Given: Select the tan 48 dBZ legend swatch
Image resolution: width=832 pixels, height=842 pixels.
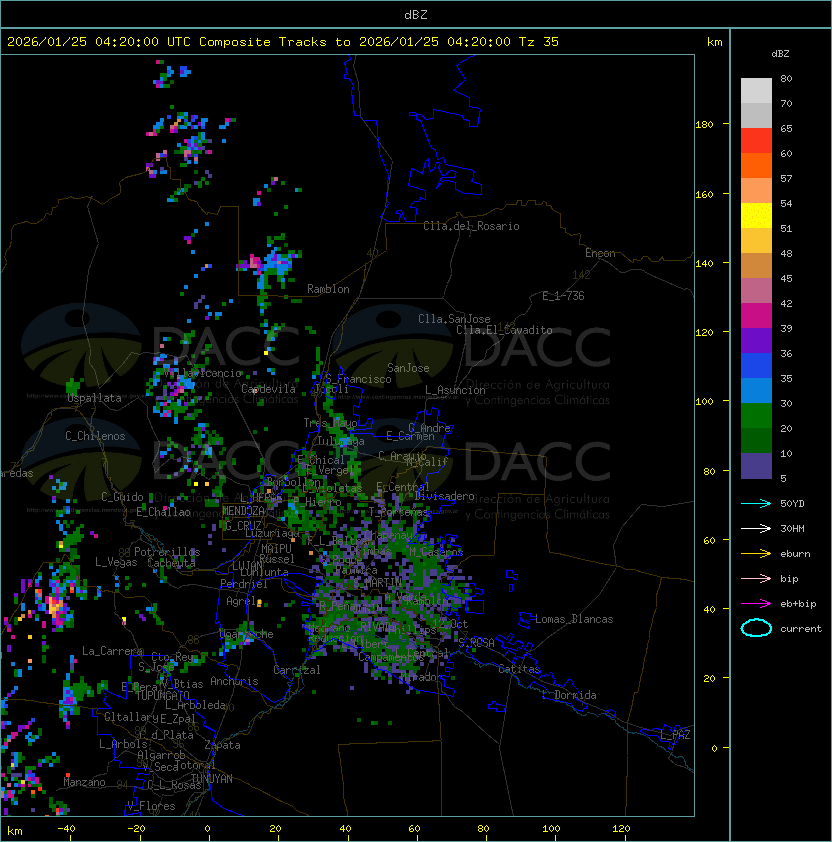Looking at the screenshot, I should 756,265.
